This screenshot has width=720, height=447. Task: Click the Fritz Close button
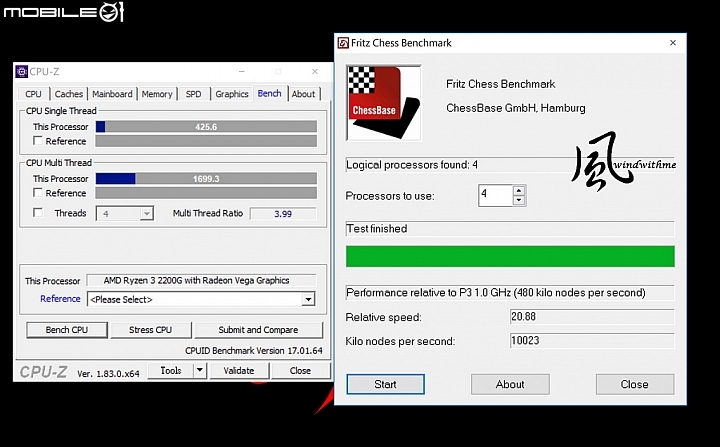(635, 384)
